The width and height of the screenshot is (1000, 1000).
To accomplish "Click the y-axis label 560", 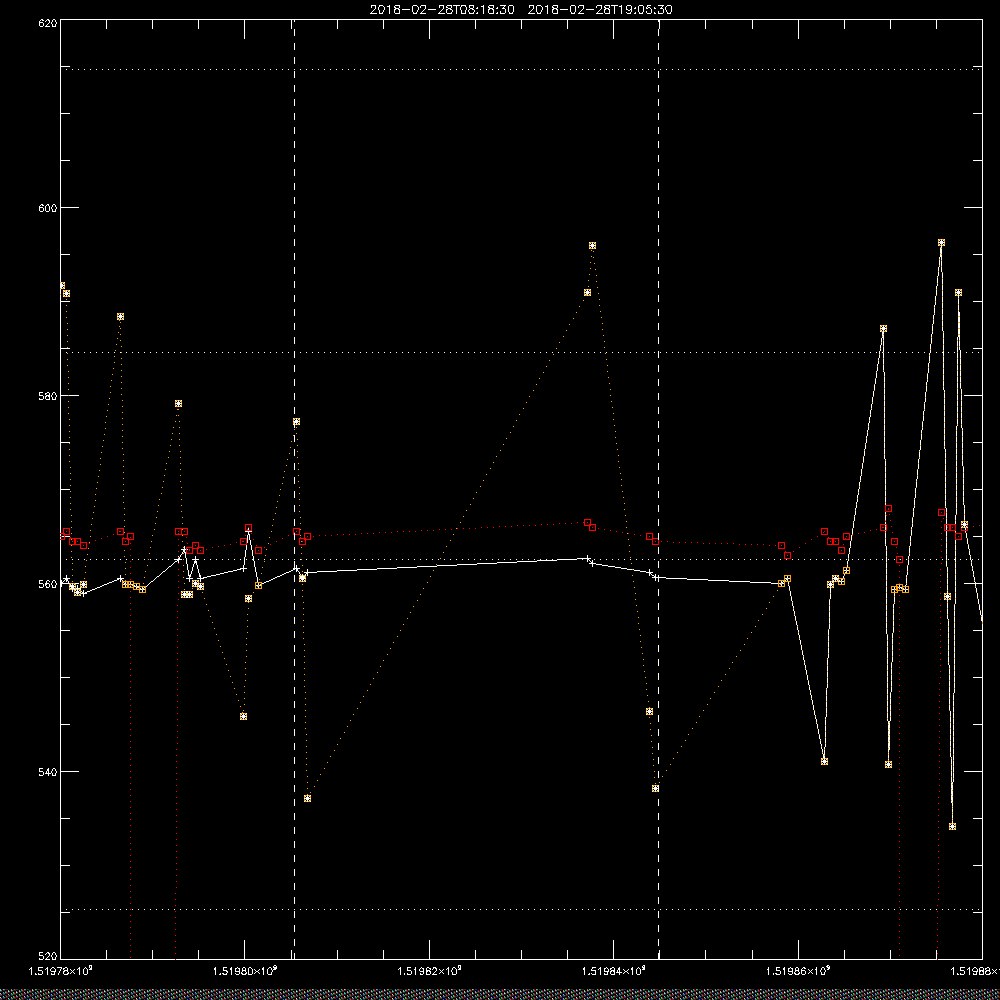I will (x=48, y=584).
